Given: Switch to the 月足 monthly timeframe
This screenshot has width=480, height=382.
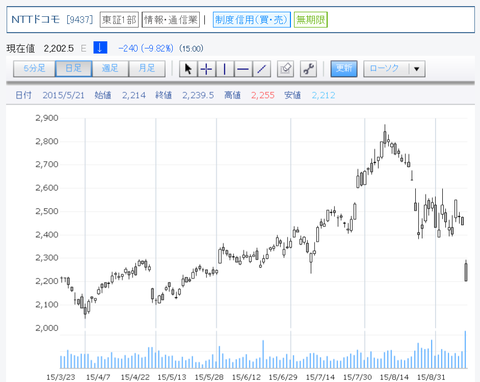Looking at the screenshot, I should [x=147, y=69].
